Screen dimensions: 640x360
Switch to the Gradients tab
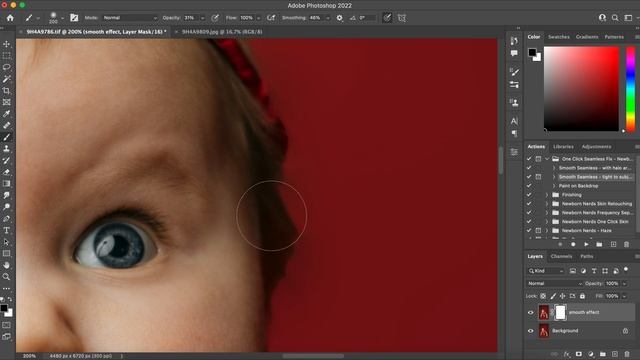pos(587,37)
